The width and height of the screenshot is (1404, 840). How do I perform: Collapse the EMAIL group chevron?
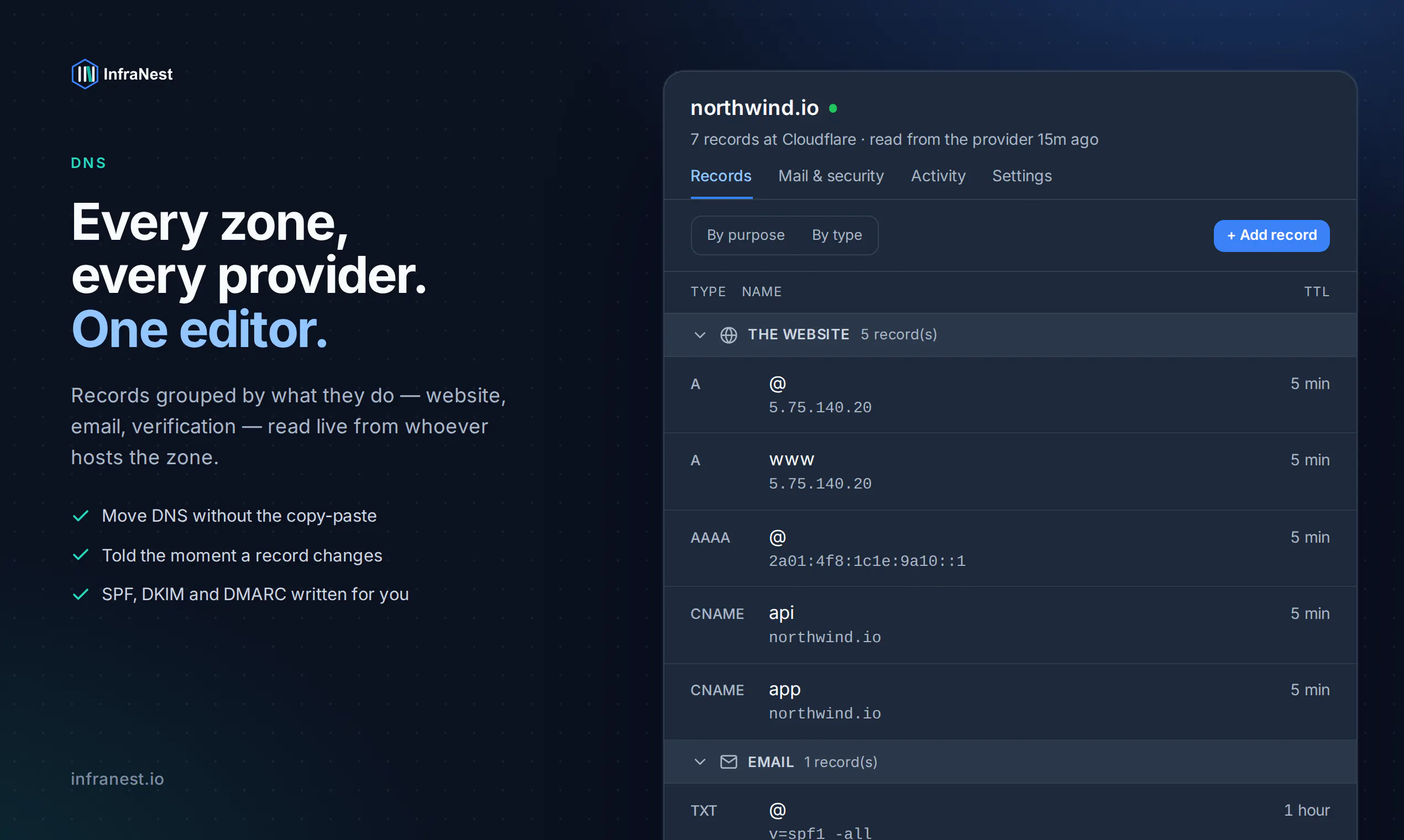point(700,762)
